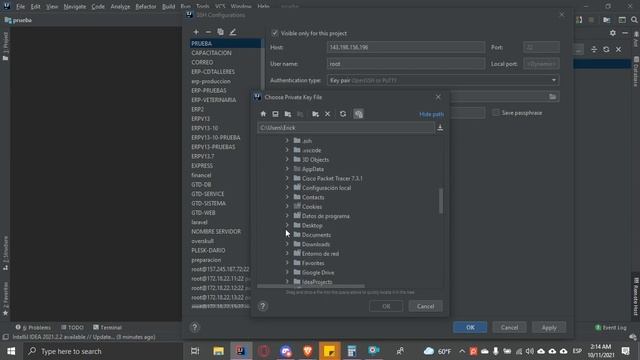Toggle show hidden files and directories

[358, 114]
